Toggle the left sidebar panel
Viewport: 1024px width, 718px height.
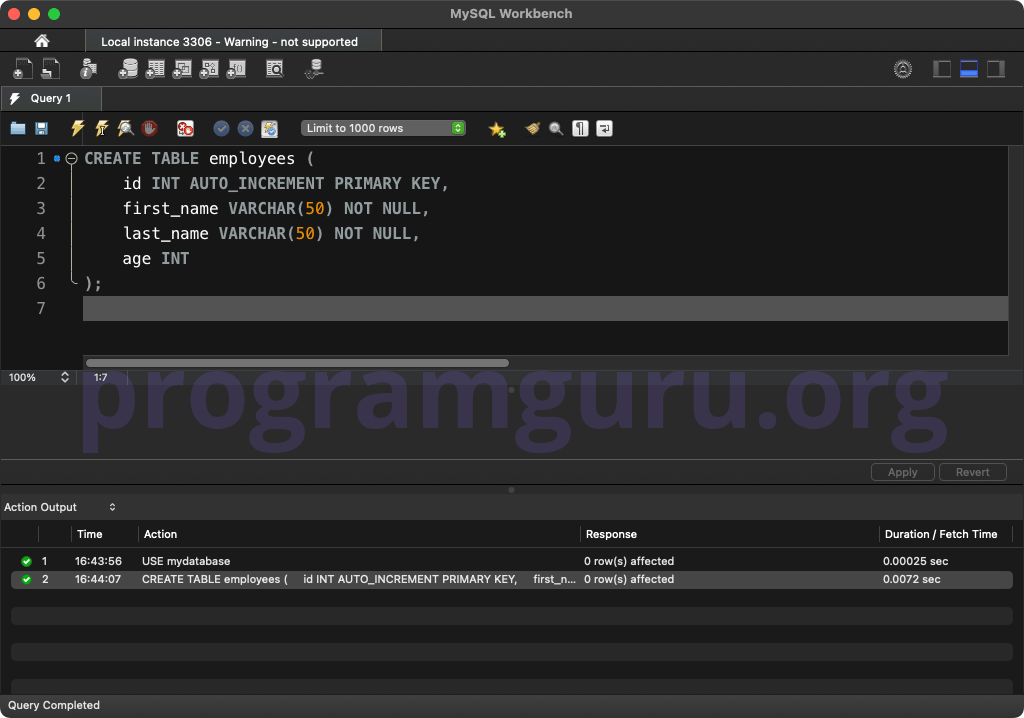click(x=942, y=69)
